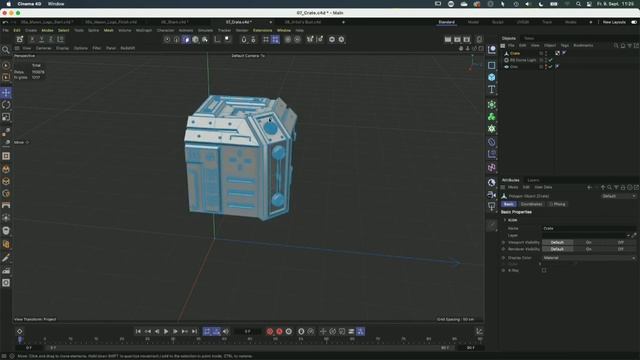Toggle the Crate visibility dots in Objects

546,53
